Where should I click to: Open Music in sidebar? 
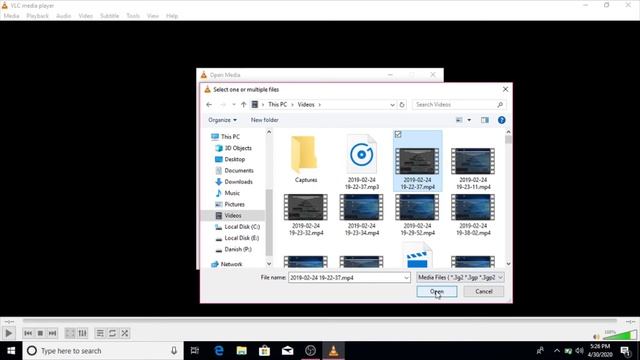[x=228, y=193]
